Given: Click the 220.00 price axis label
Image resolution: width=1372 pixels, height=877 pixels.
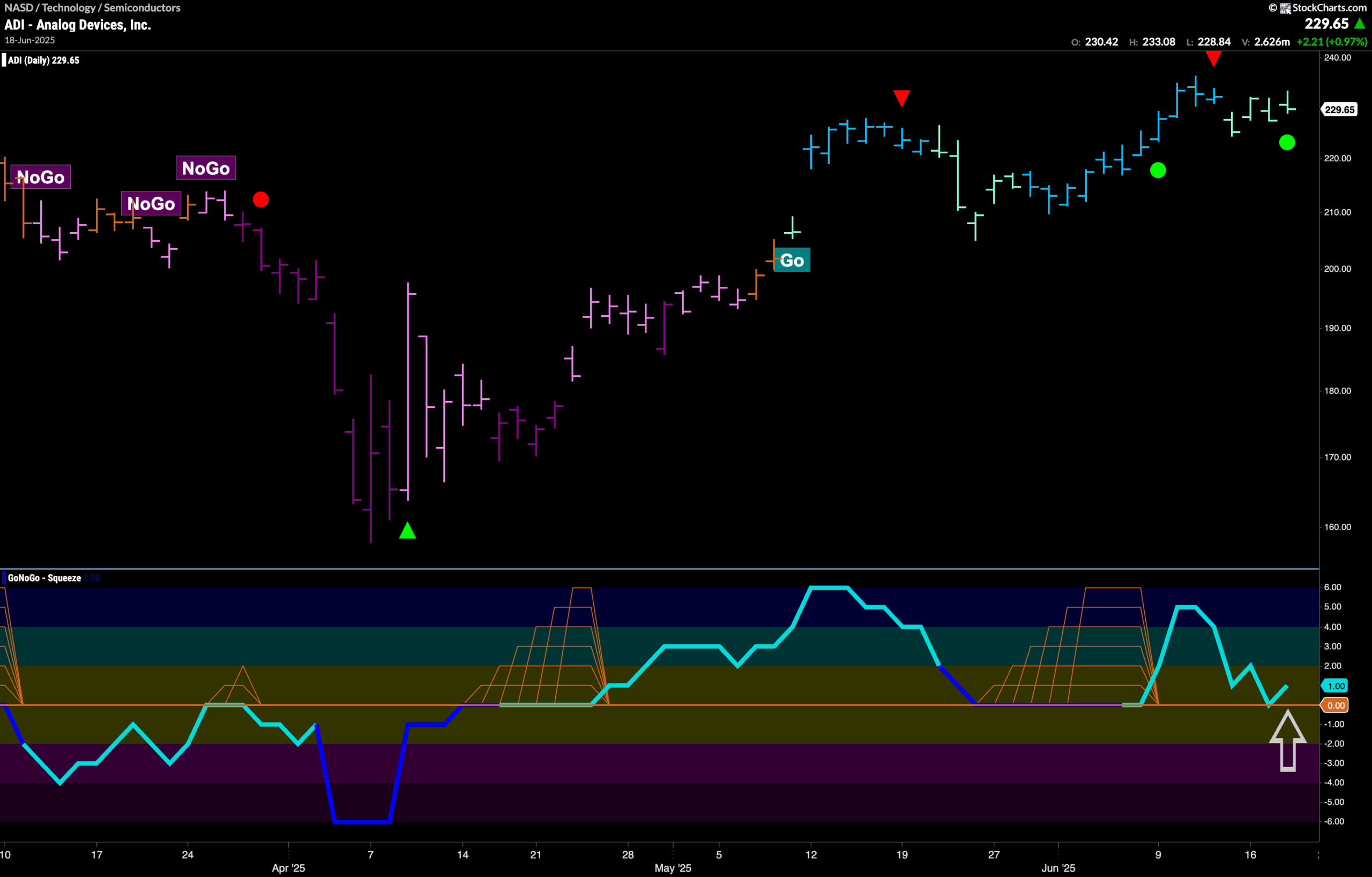Looking at the screenshot, I should click(1337, 159).
